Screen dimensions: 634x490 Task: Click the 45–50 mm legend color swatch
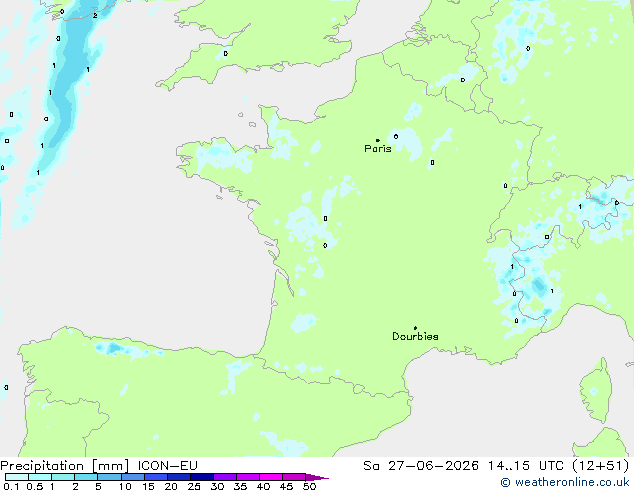click(294, 477)
